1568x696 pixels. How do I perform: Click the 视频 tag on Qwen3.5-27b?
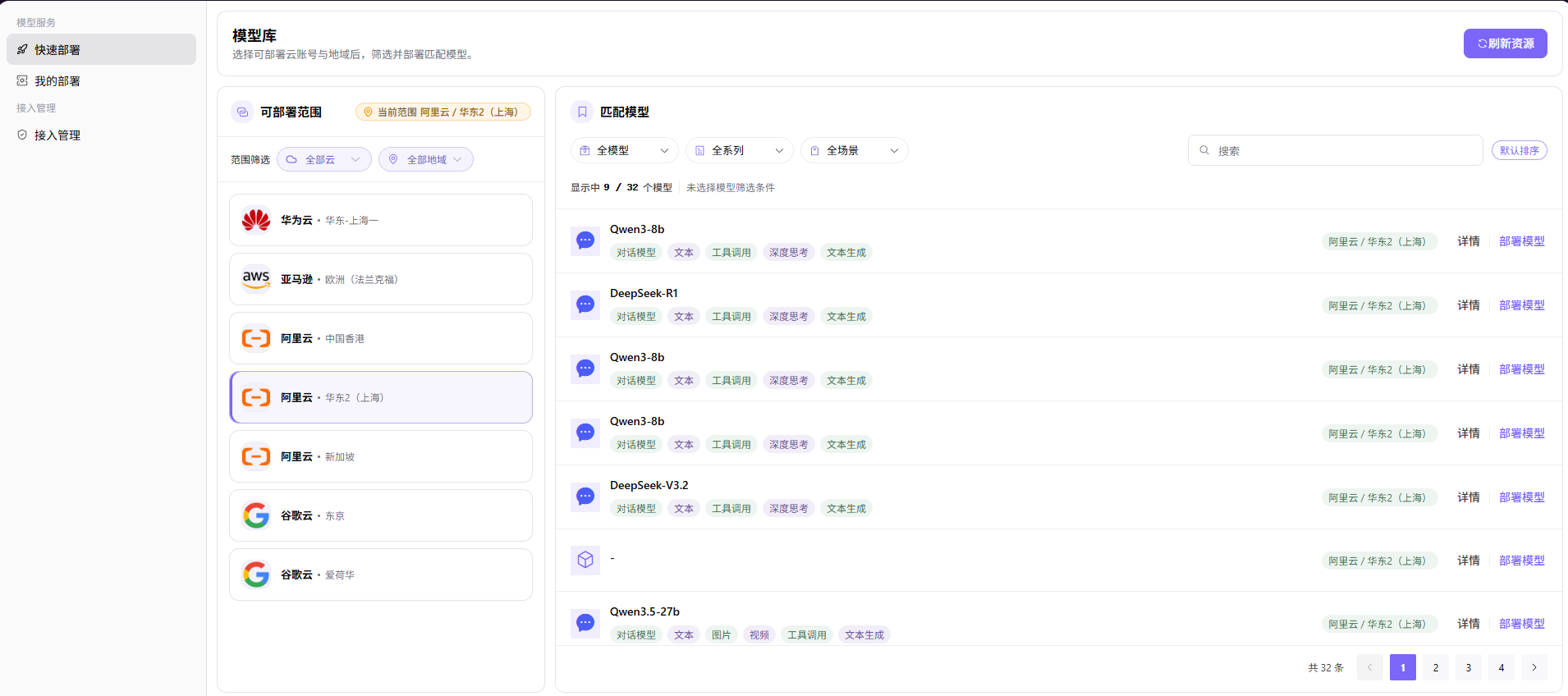[x=759, y=634]
